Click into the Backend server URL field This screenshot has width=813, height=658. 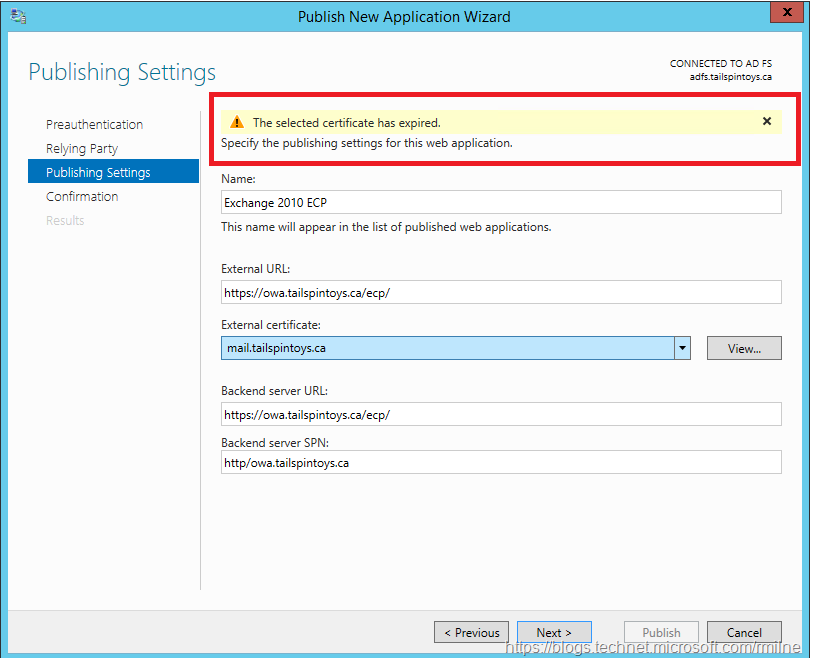(500, 414)
